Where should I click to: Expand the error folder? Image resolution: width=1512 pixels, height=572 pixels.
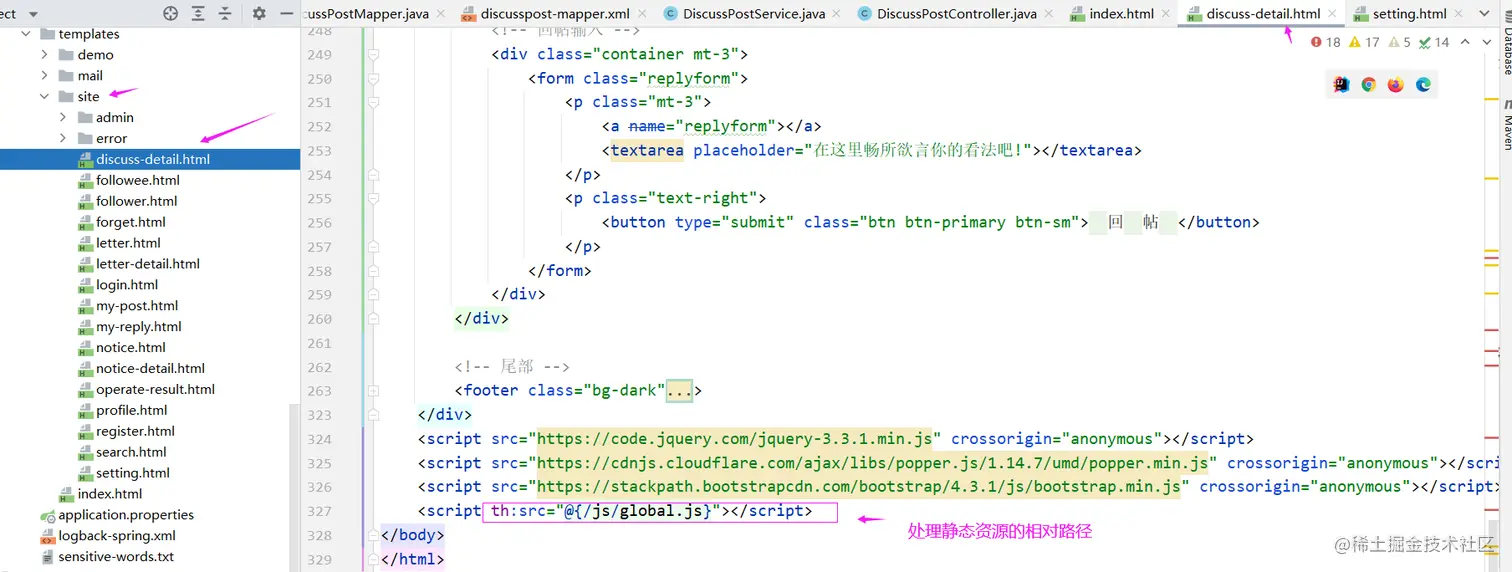63,138
